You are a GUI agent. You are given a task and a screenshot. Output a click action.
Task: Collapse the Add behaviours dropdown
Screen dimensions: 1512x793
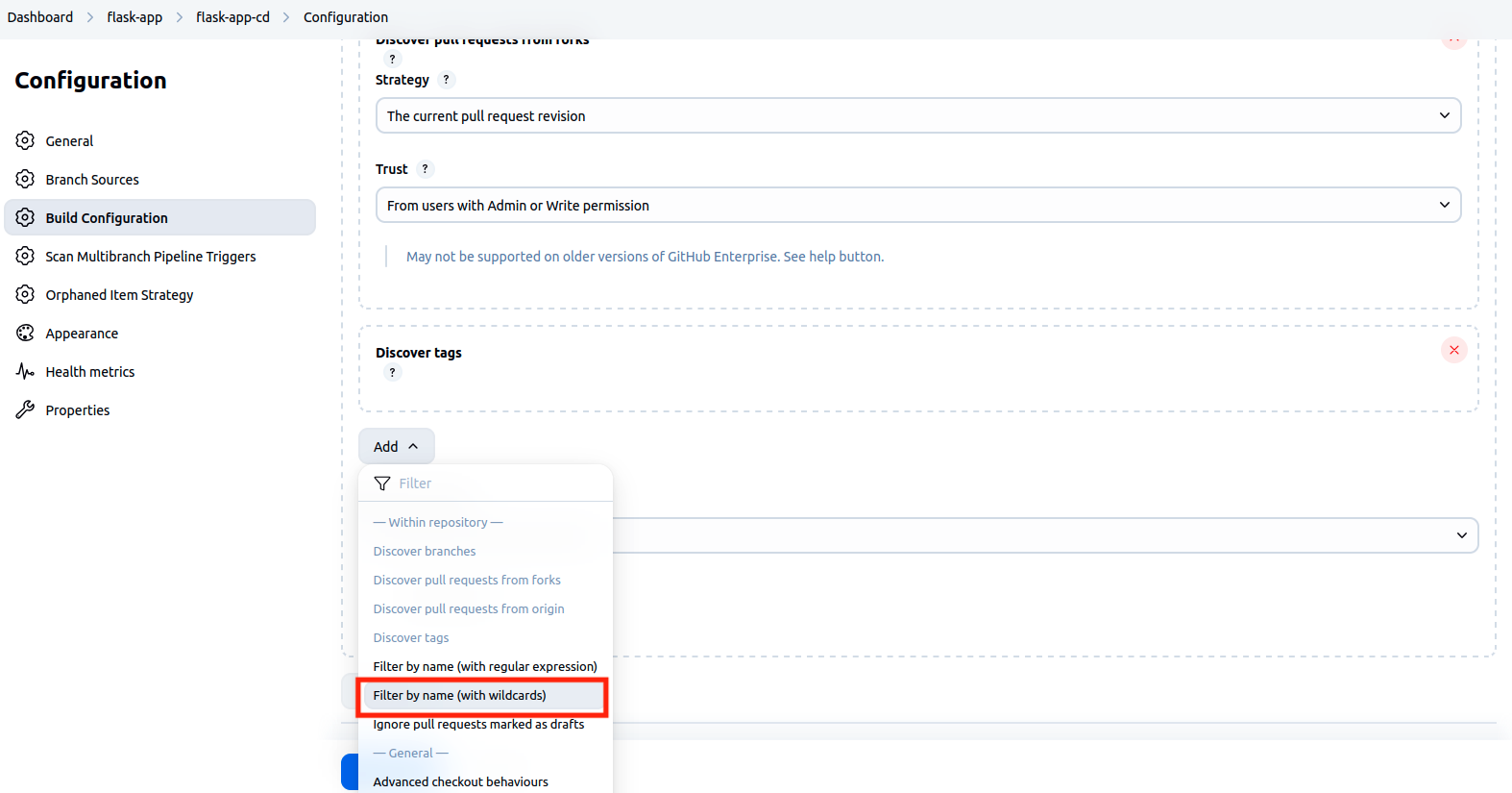[396, 446]
